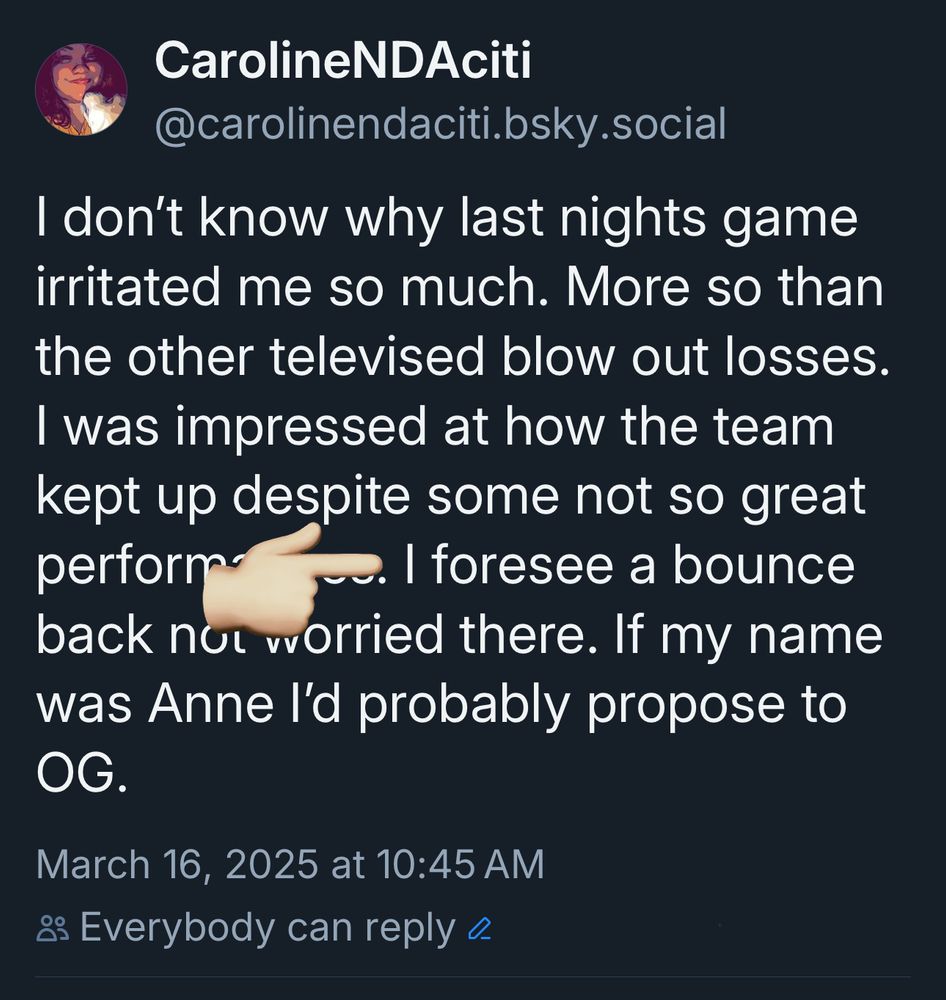This screenshot has width=946, height=1000.
Task: Click the CarolineNDAciti display name
Action: click(x=343, y=61)
